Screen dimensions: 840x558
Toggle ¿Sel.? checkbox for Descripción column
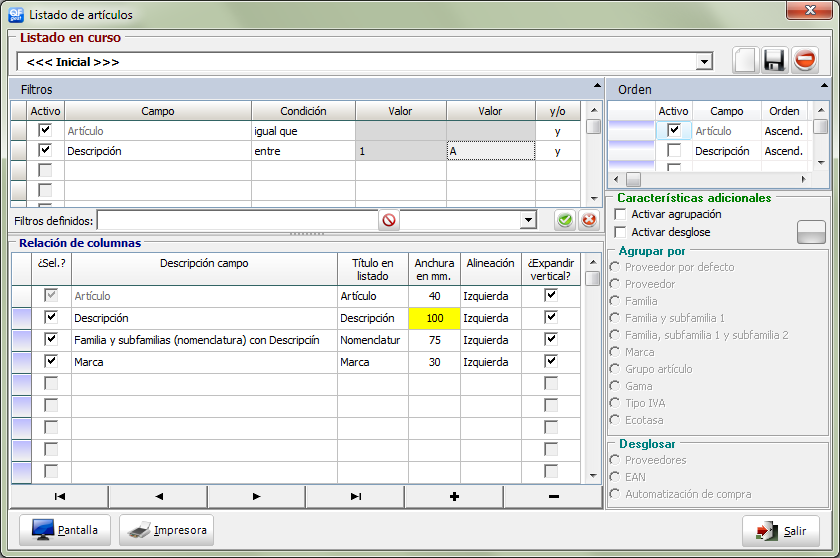click(x=51, y=318)
